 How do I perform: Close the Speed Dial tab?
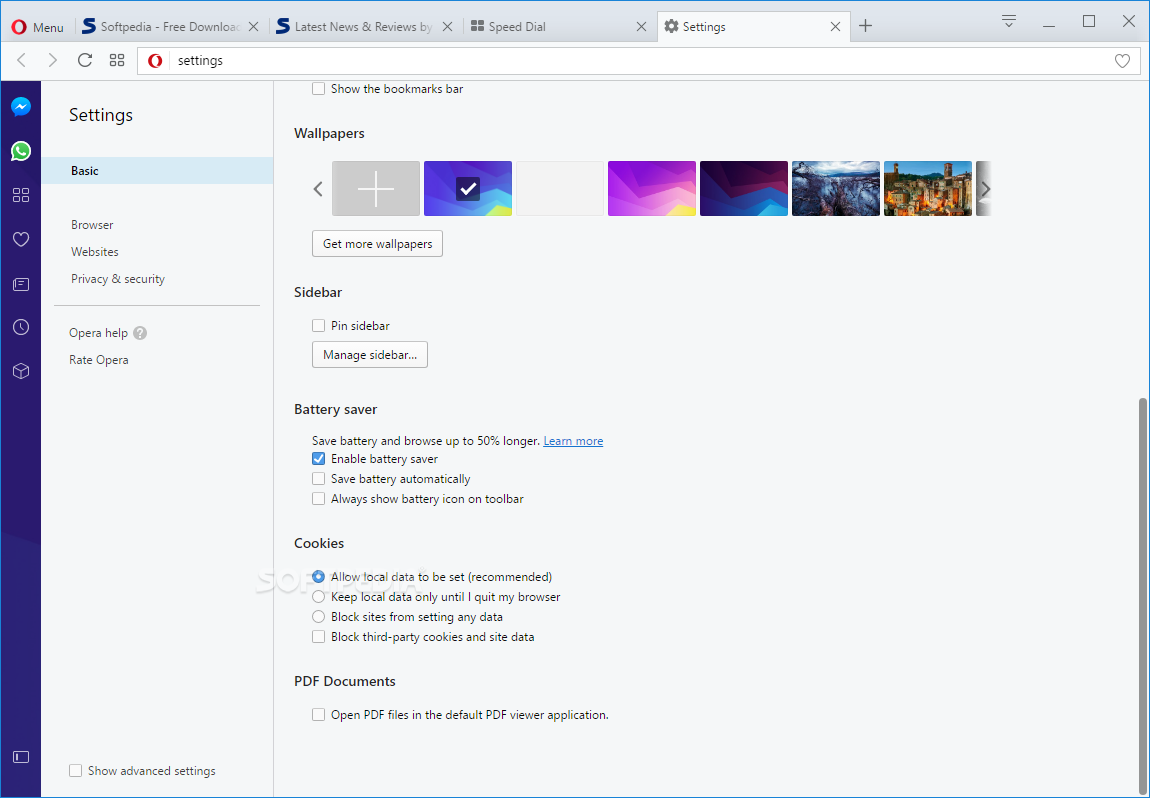pos(641,26)
